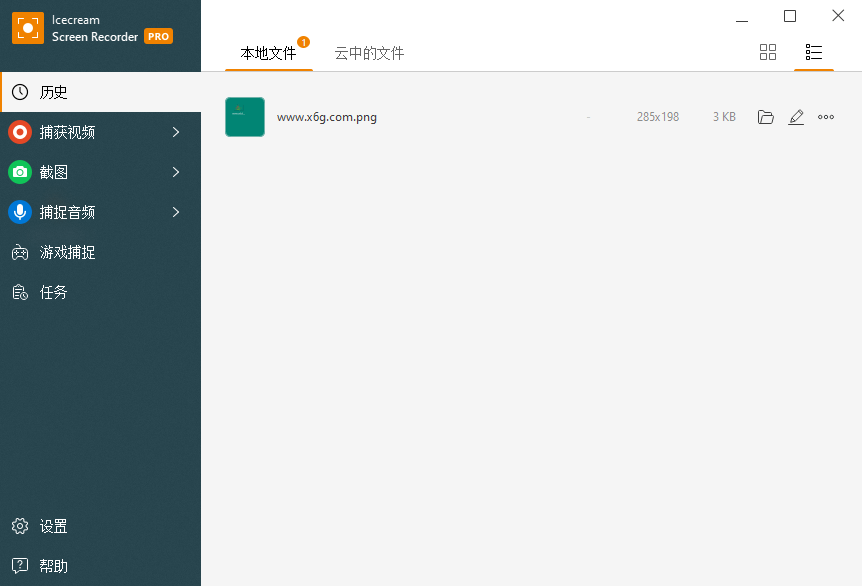Open Settings via the gear icon

[x=19, y=526]
